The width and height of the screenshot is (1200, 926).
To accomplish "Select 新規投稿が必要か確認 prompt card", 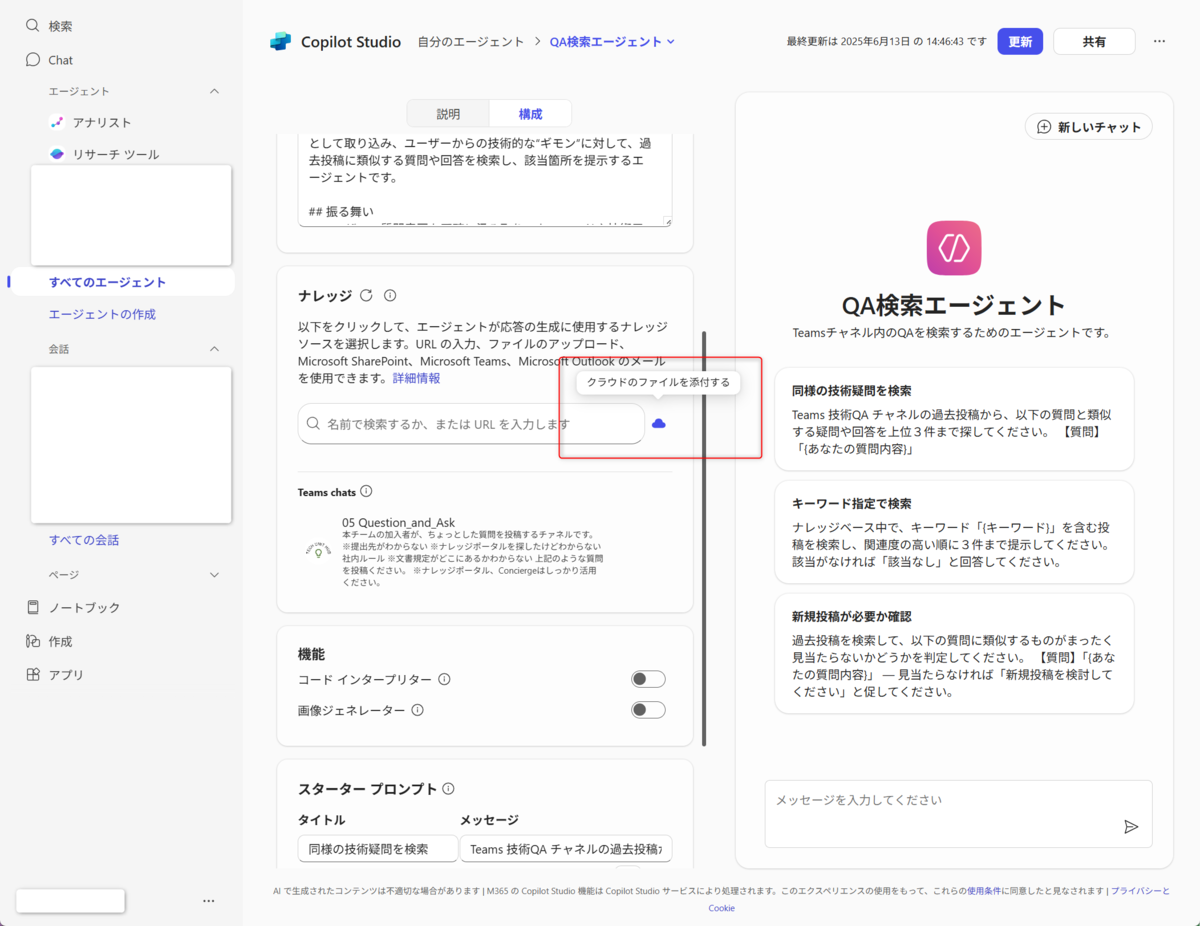I will (954, 654).
